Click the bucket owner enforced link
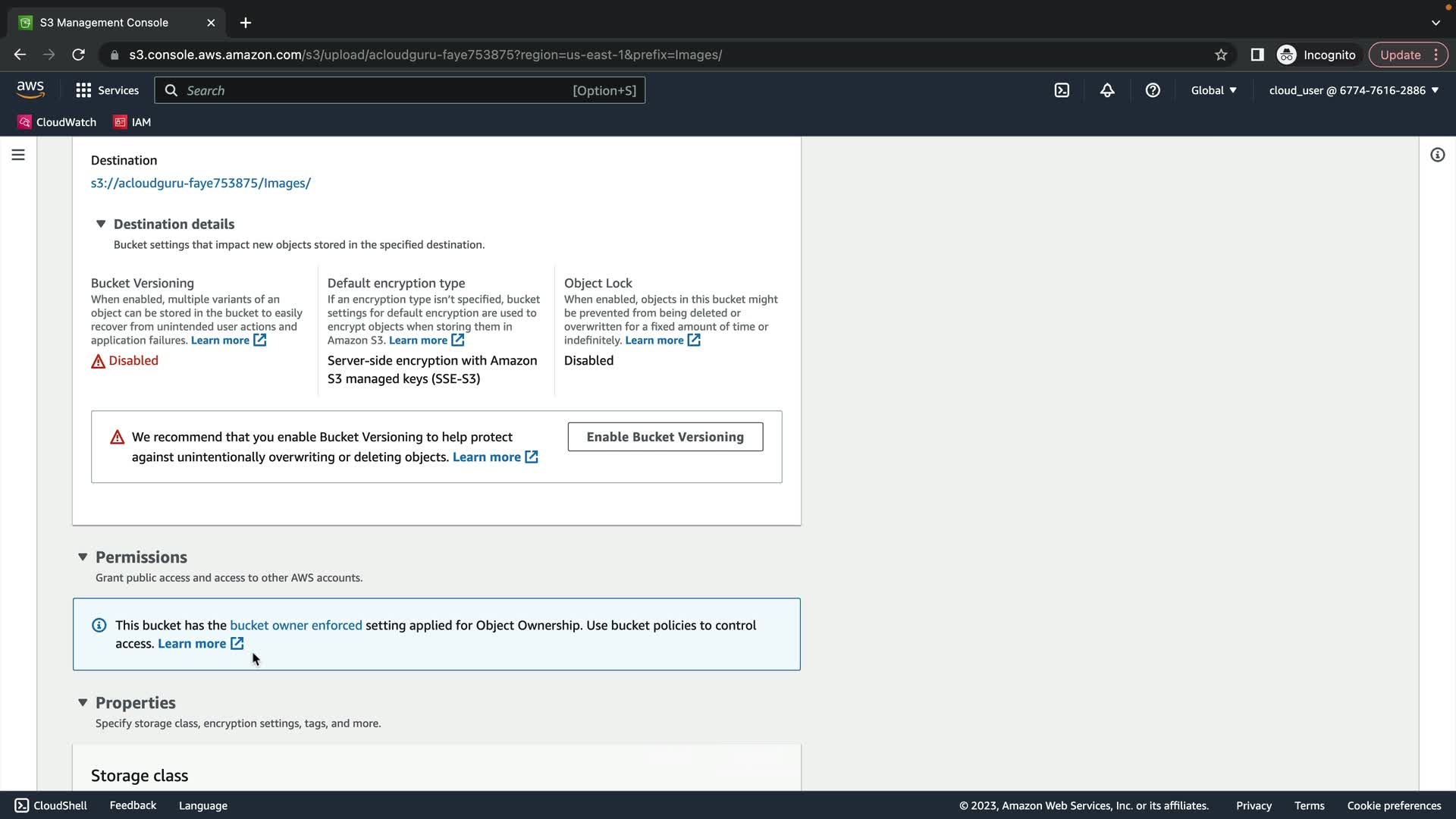Image resolution: width=1456 pixels, height=819 pixels. click(x=296, y=625)
